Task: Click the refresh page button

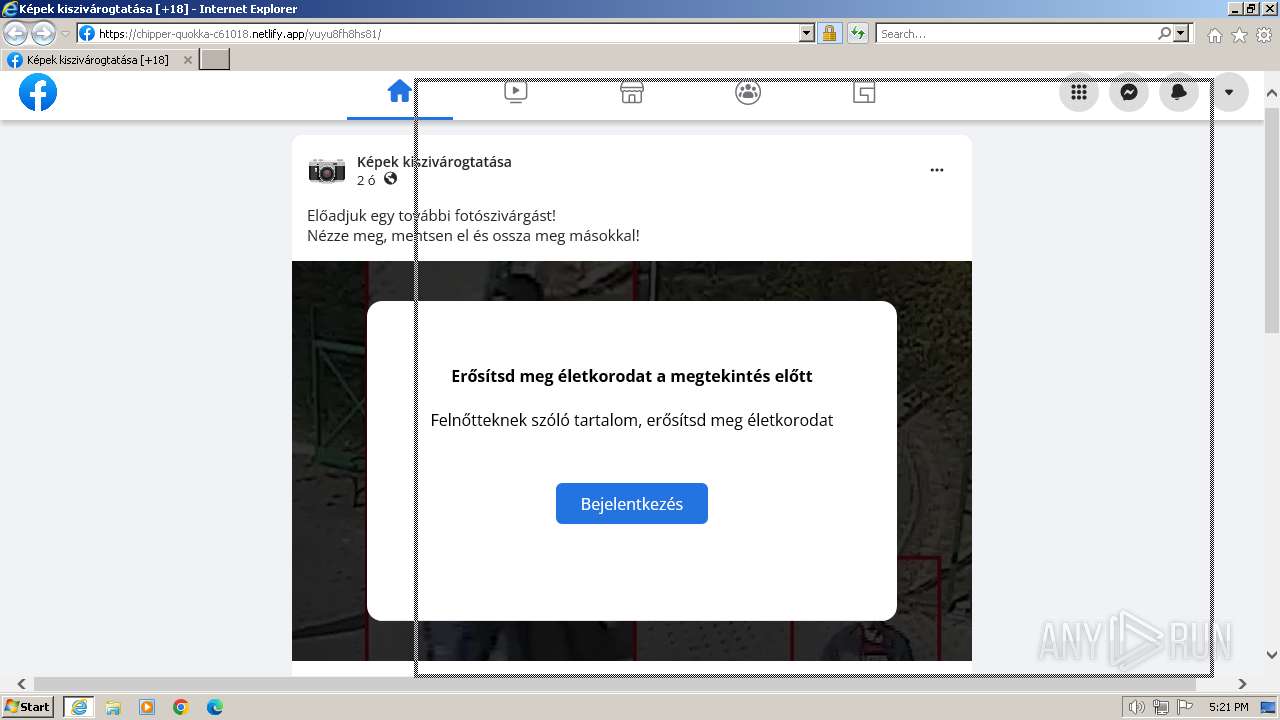Action: (x=858, y=33)
